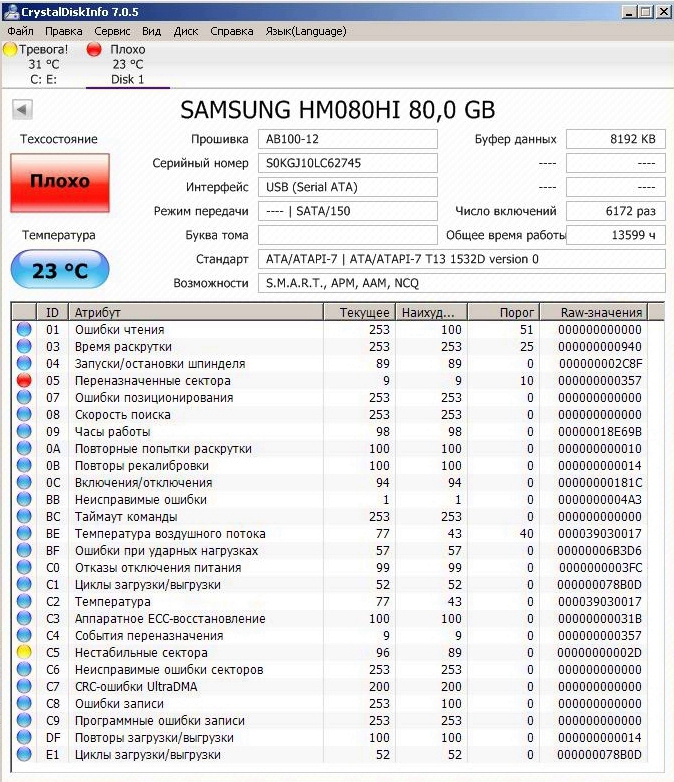The height and width of the screenshot is (782, 674).
Task: Open the Файл menu
Action: coord(20,31)
